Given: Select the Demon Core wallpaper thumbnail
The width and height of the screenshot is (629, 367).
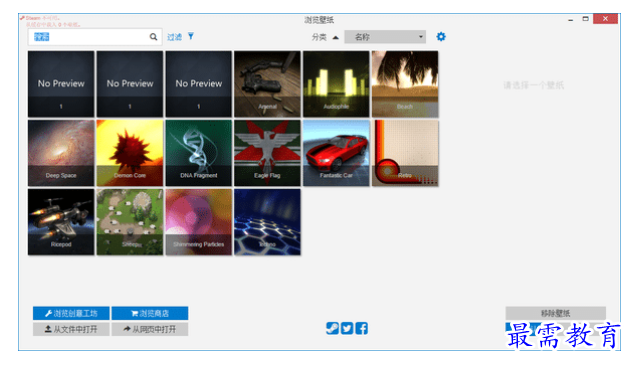Looking at the screenshot, I should [x=130, y=153].
